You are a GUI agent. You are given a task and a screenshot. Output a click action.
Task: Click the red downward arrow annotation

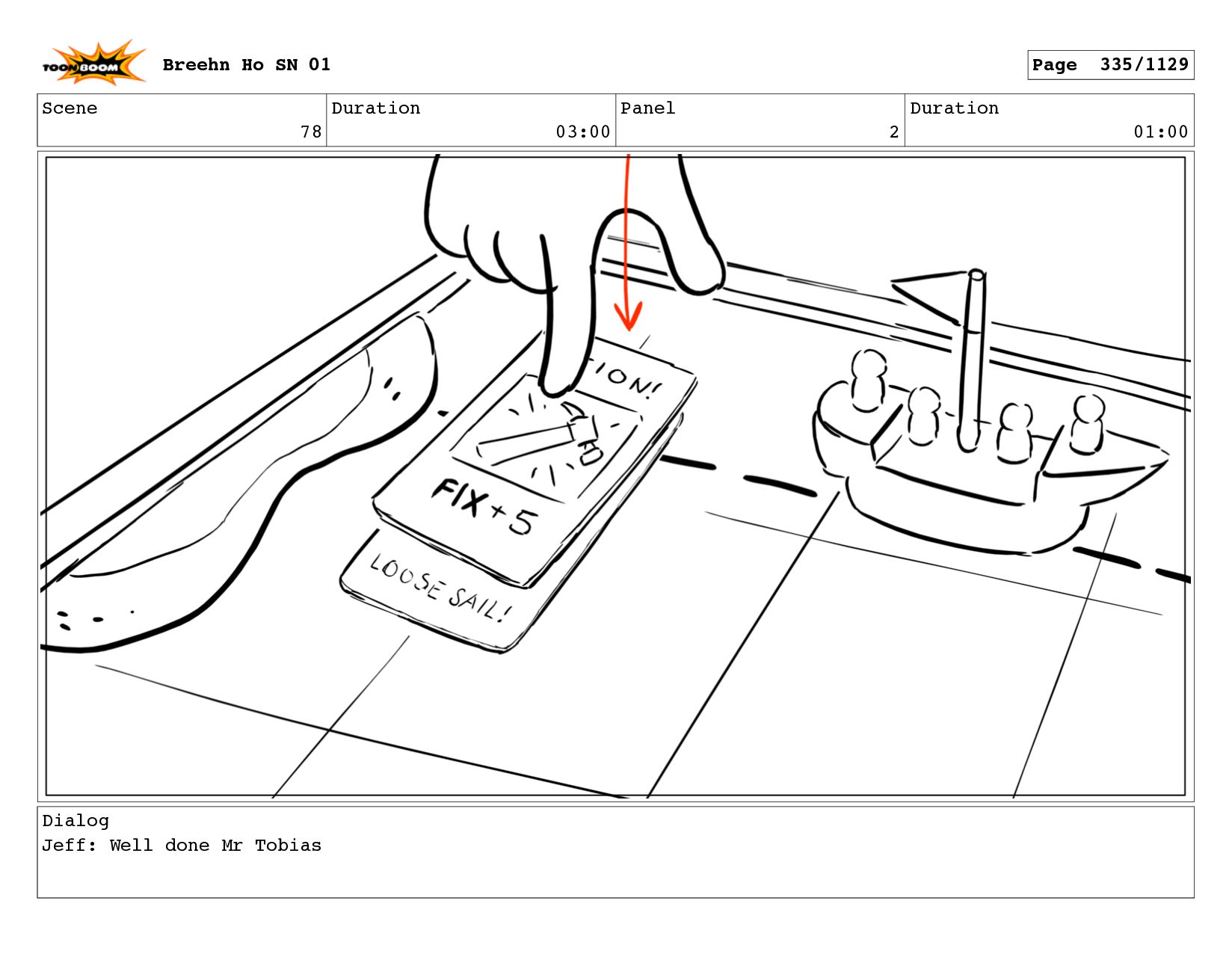628,242
